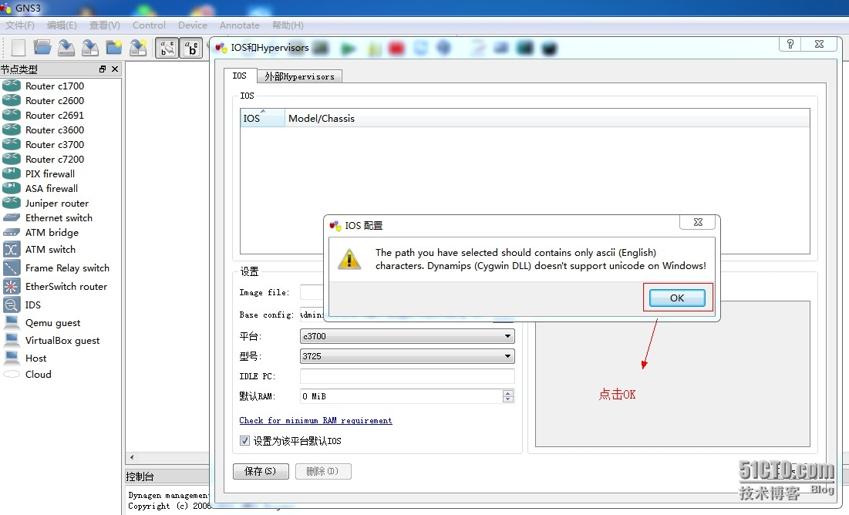Viewport: 849px width, 515px height.
Task: Open the 文件(F) menu
Action: tap(20, 25)
